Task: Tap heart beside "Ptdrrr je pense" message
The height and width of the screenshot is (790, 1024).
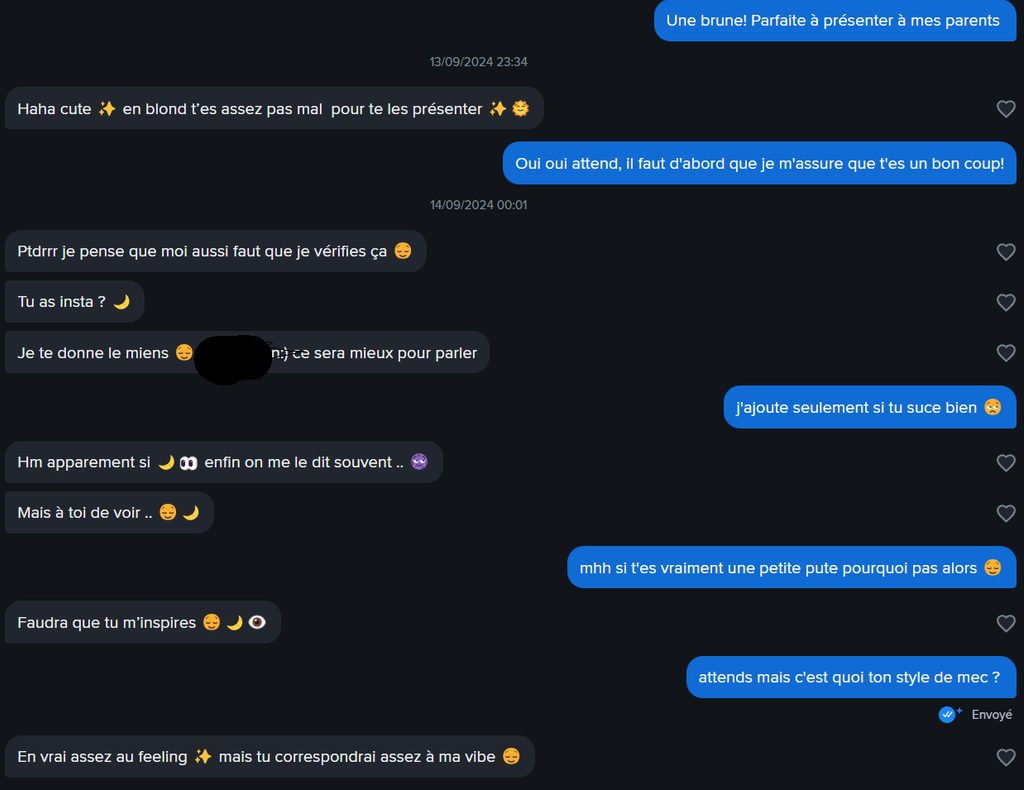Action: (x=1006, y=252)
